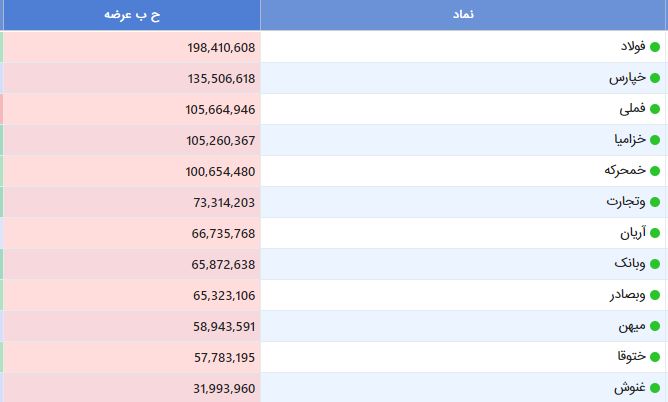The width and height of the screenshot is (668, 402).
Task: Click the green status dot beside فولاد
Action: tap(655, 47)
